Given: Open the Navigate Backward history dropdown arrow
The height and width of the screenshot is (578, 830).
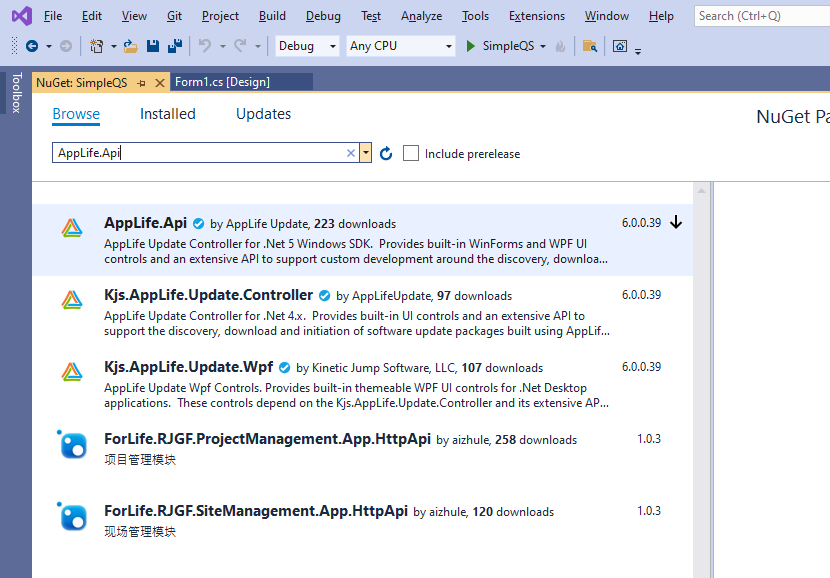Looking at the screenshot, I should 49,47.
